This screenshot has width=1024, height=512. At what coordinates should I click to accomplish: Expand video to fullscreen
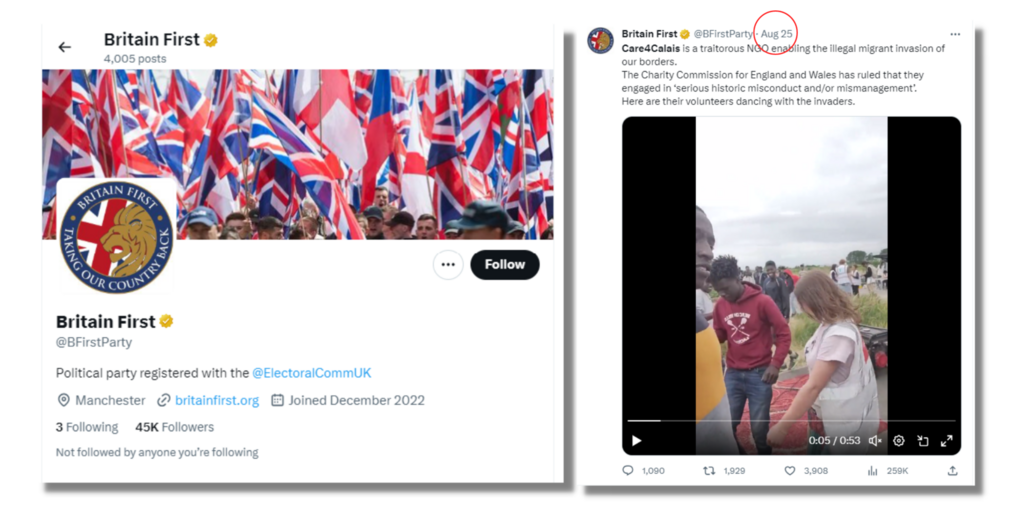946,440
